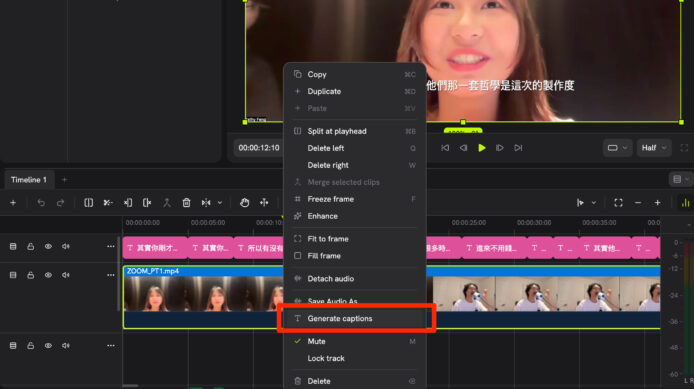This screenshot has width=694, height=389.
Task: Select the hand pan tool
Action: click(244, 203)
